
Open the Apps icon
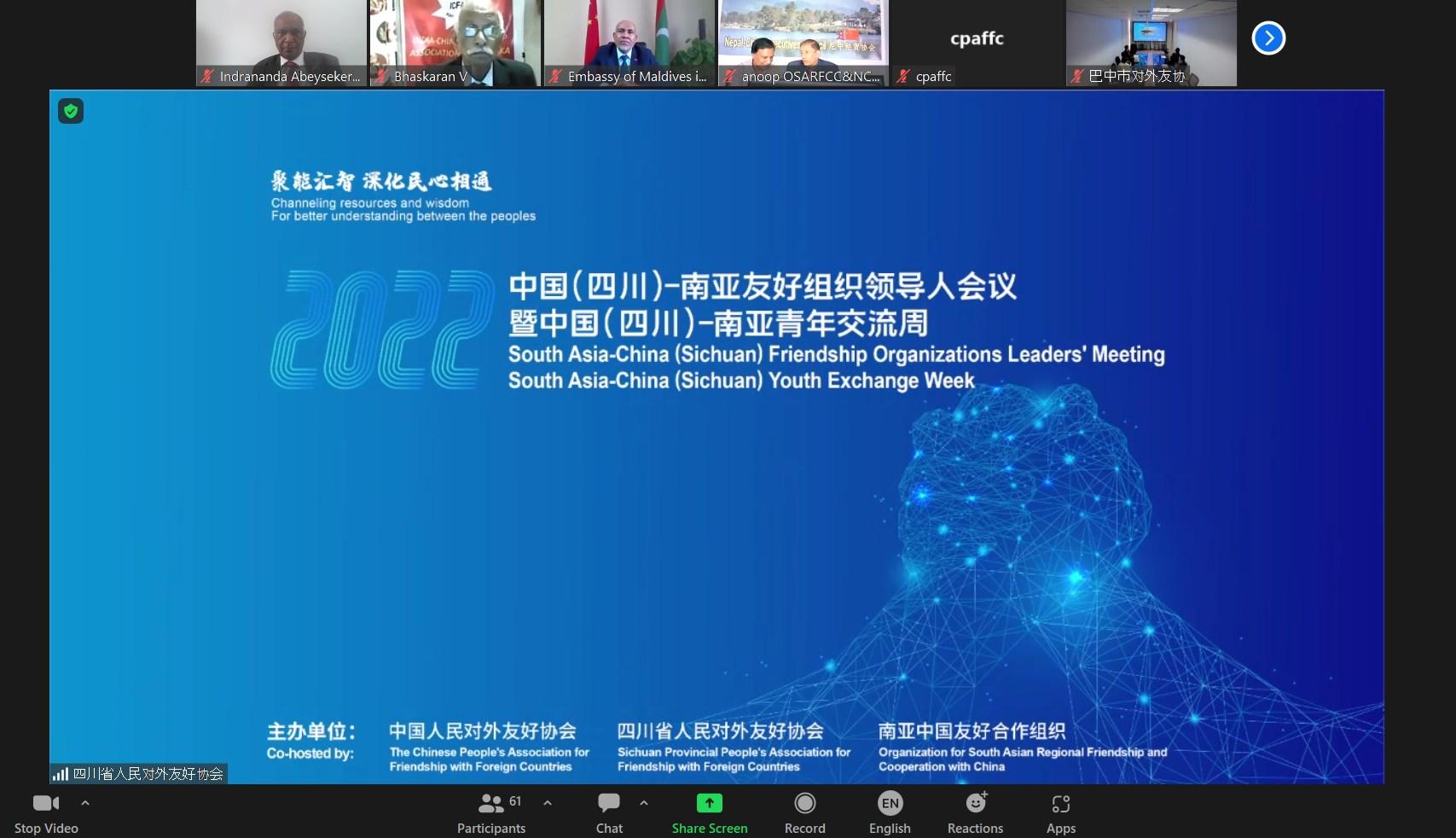(1061, 804)
